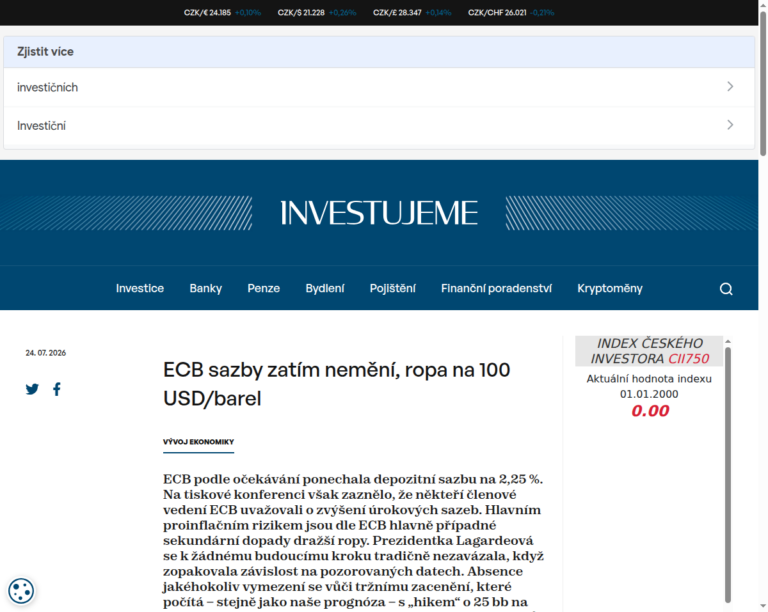The width and height of the screenshot is (768, 612).
Task: Click the index widget scroll-up arrow
Action: point(728,341)
